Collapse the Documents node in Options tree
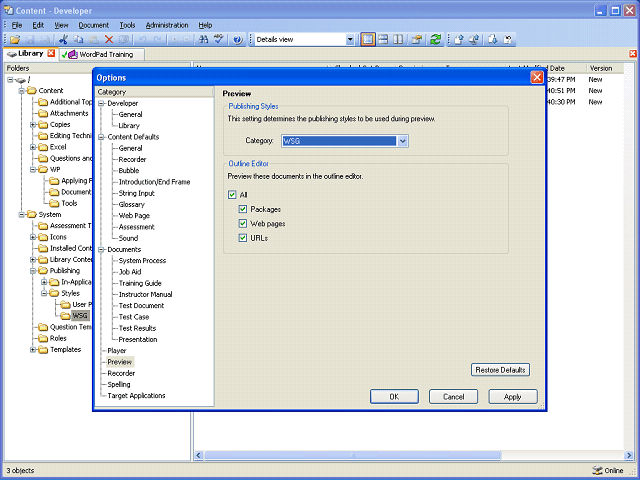Viewport: 640px width, 480px height. (x=101, y=249)
